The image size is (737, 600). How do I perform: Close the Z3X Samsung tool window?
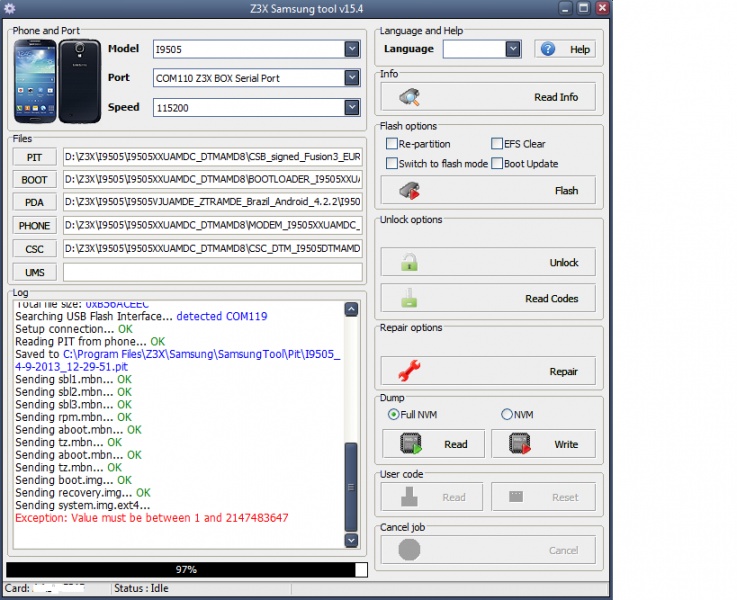602,8
